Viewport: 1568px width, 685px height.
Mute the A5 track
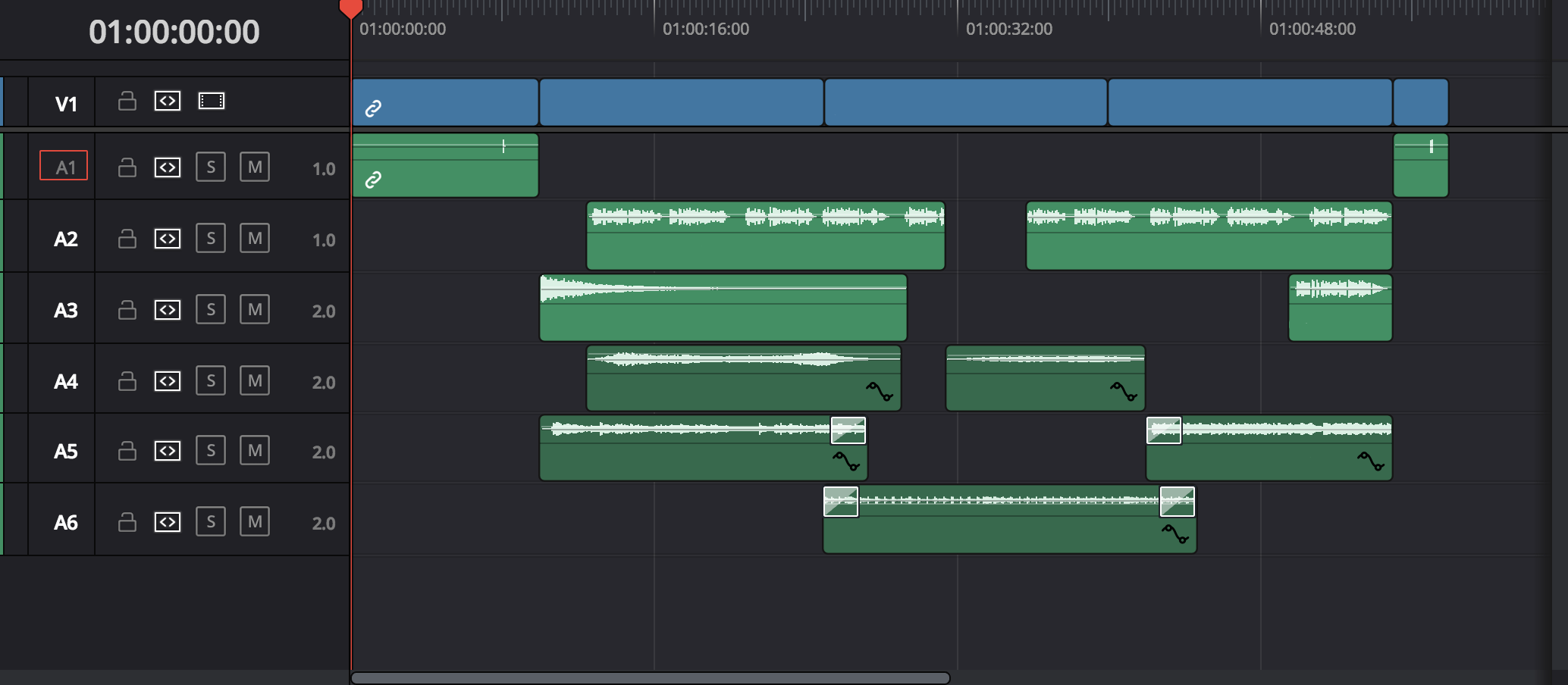pyautogui.click(x=255, y=450)
